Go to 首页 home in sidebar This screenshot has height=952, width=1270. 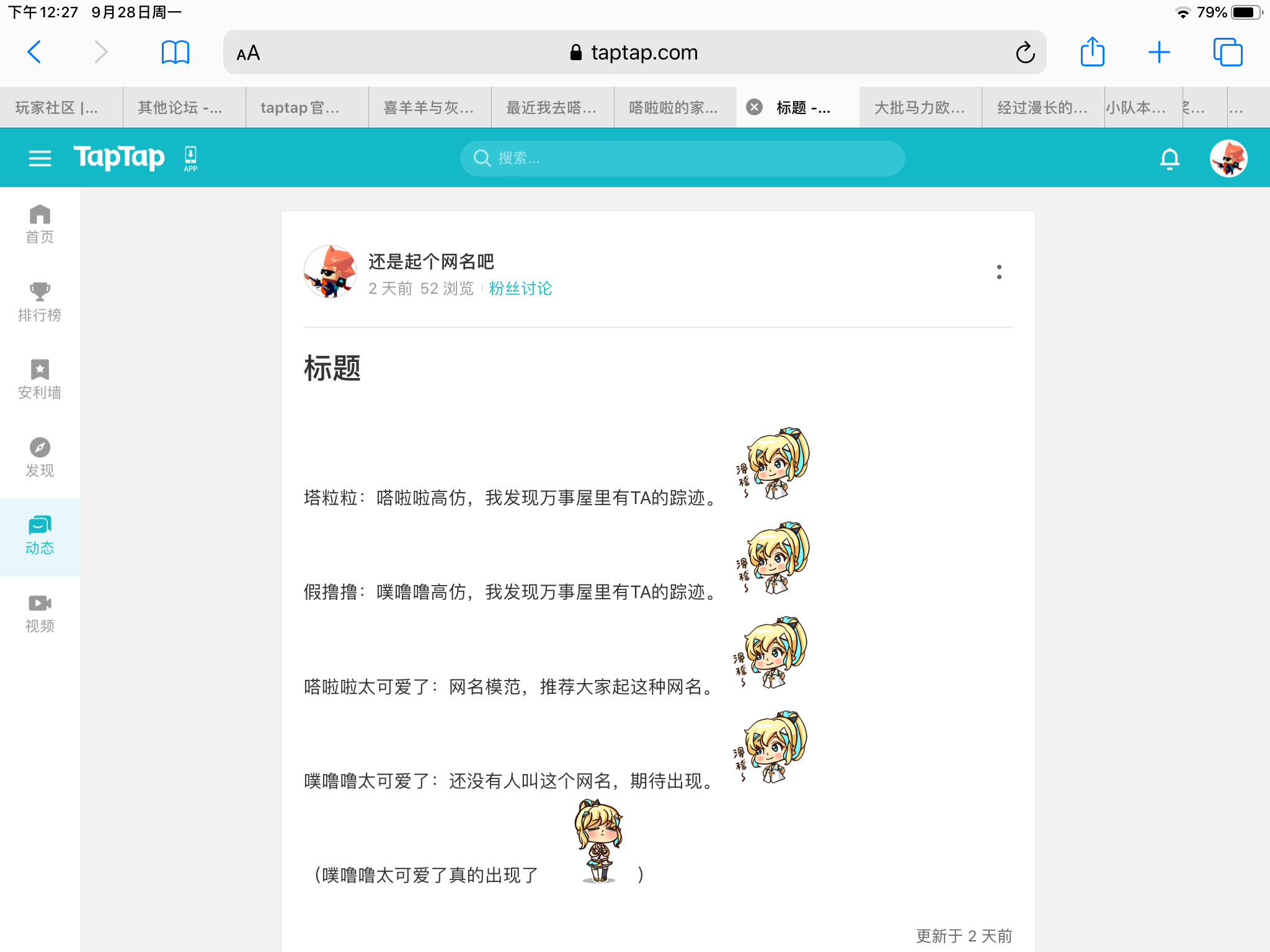(x=40, y=224)
